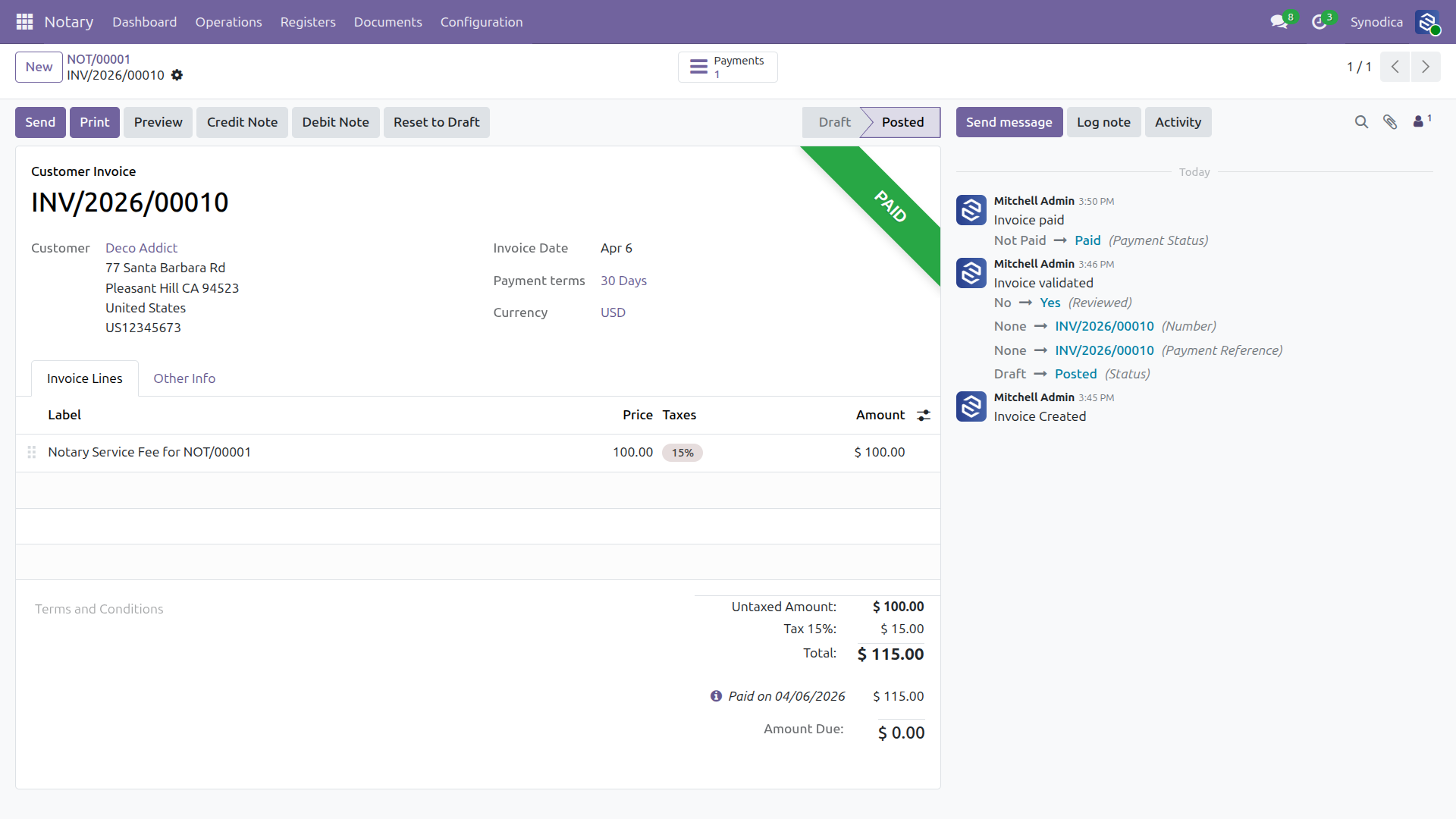The height and width of the screenshot is (819, 1456).
Task: Click the Invoice Date value Apr 6
Action: (x=616, y=248)
